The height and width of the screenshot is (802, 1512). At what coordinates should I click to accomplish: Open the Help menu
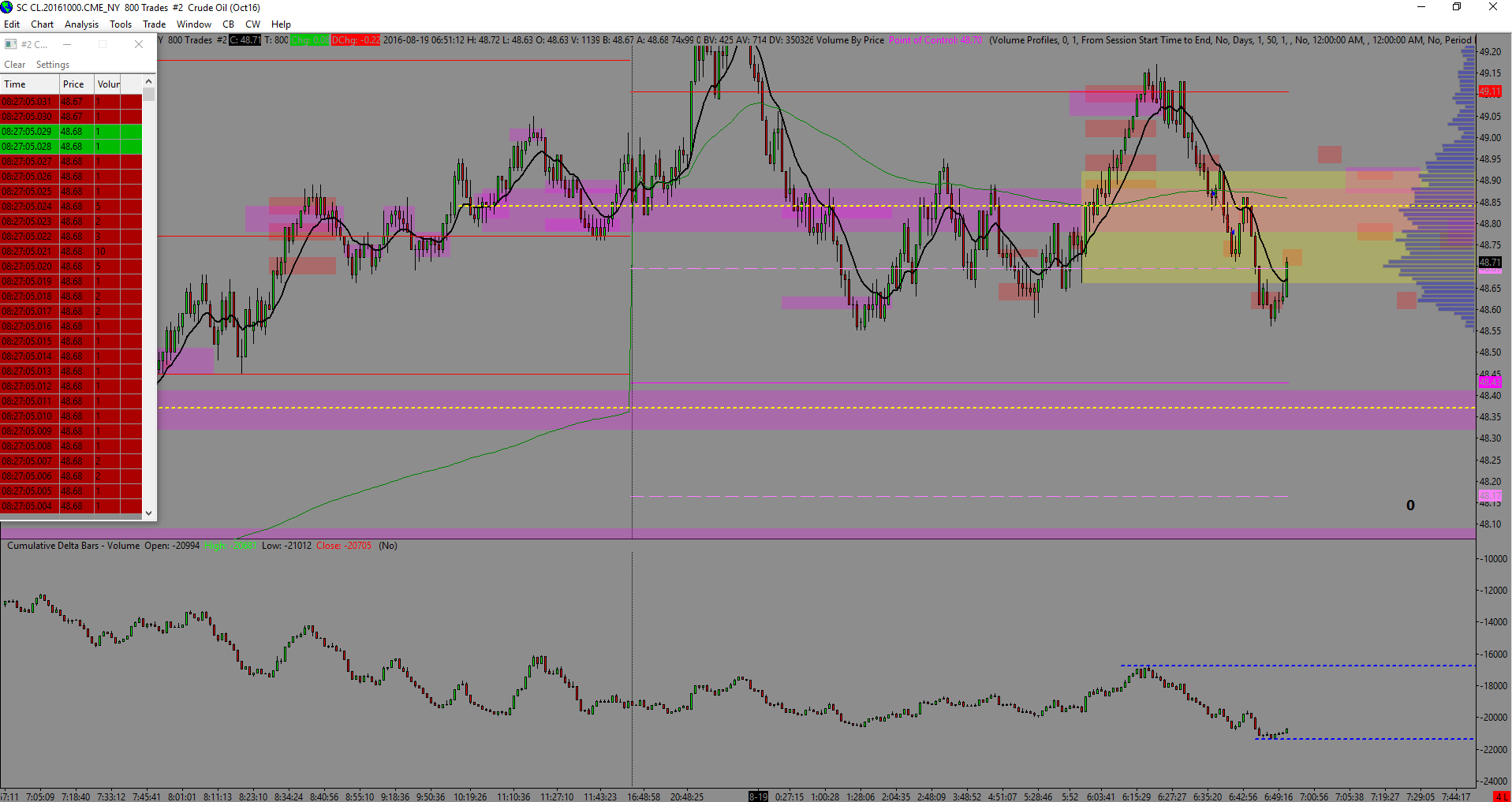282,24
